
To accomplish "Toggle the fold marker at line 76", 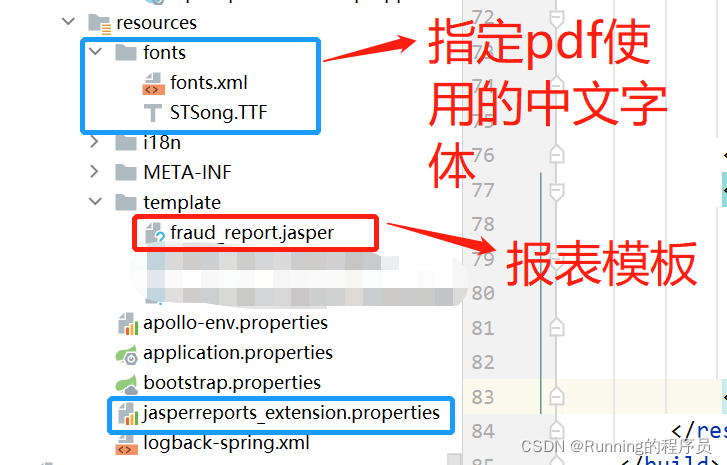I will [x=556, y=154].
